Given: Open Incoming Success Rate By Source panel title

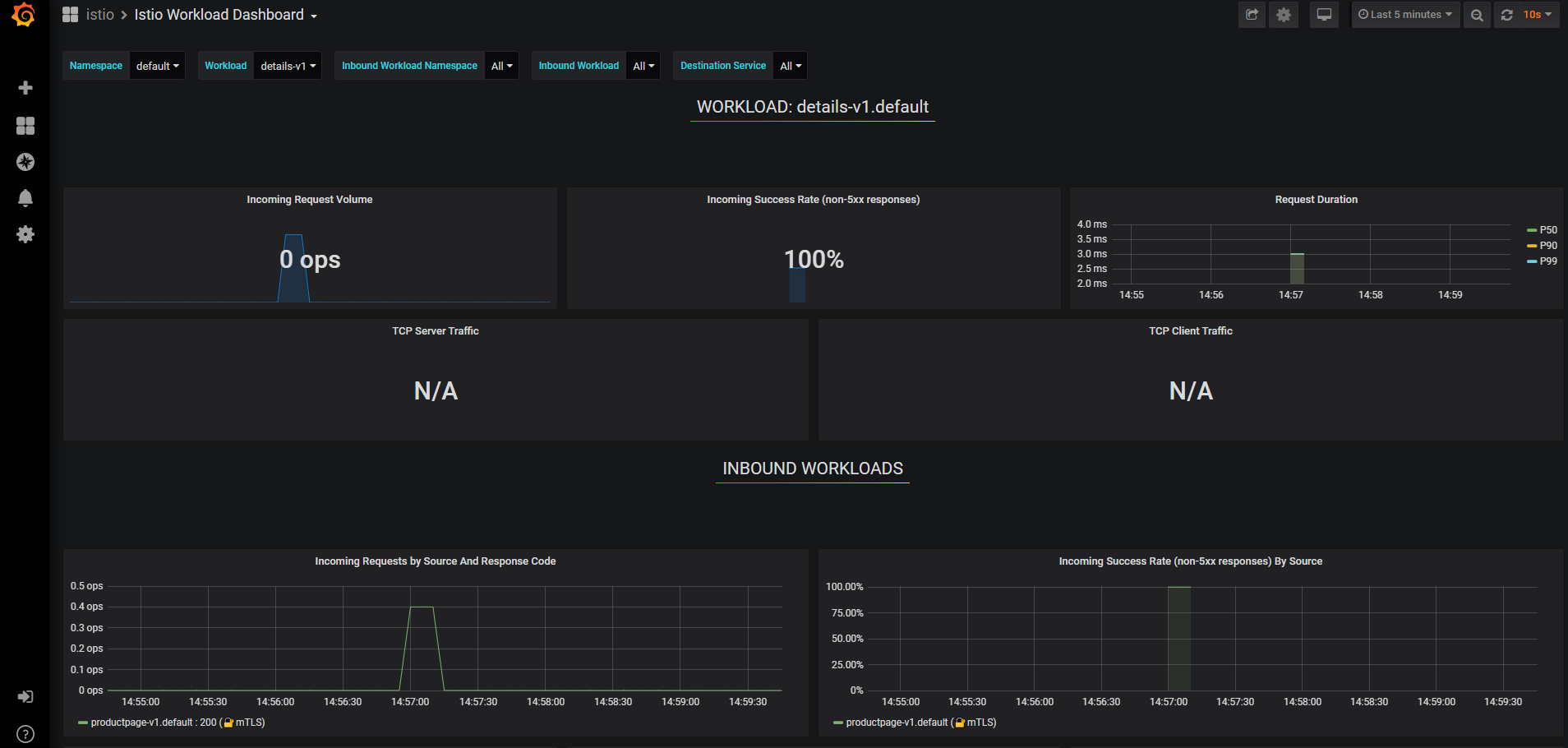Looking at the screenshot, I should pyautogui.click(x=1191, y=561).
